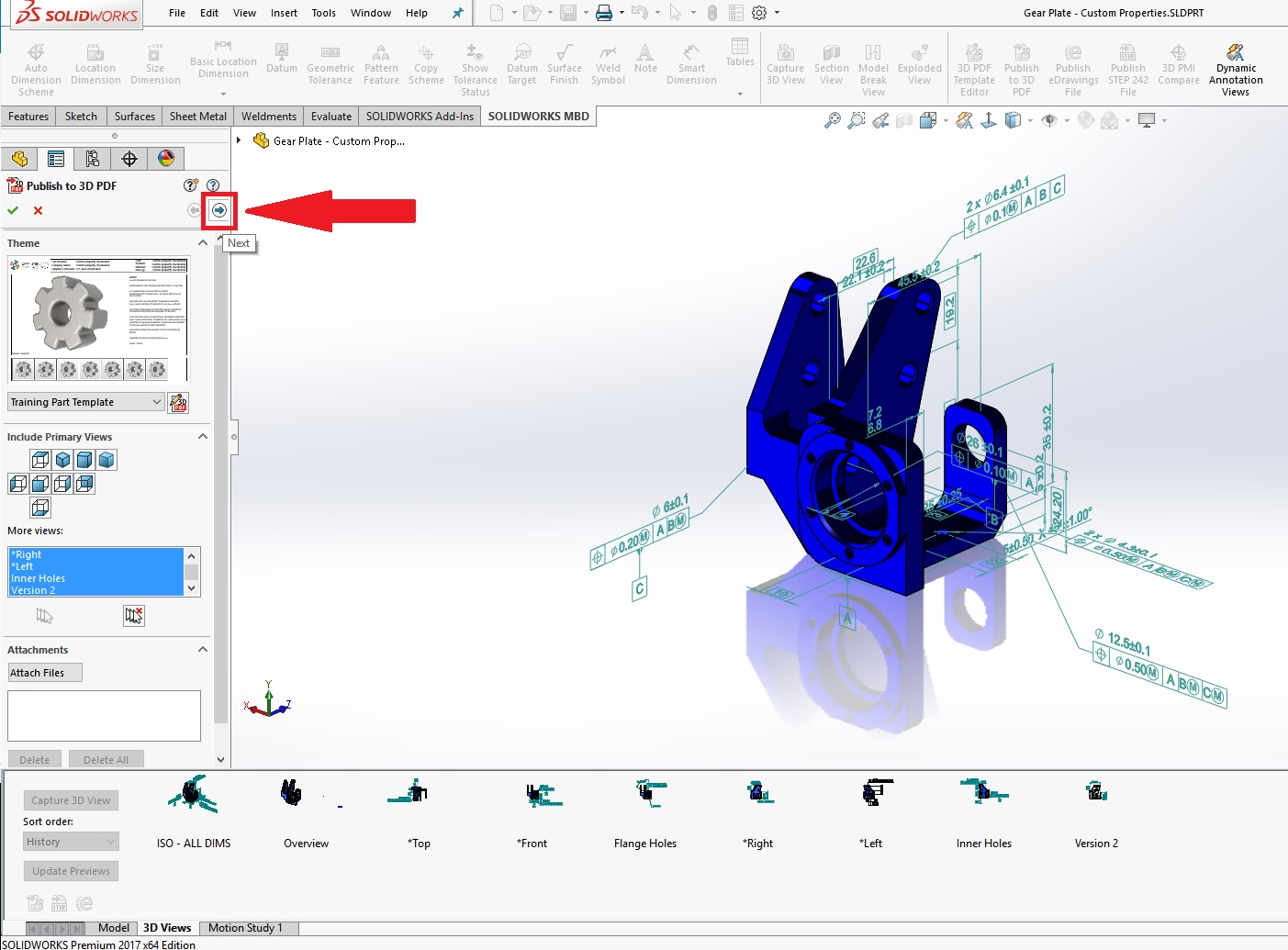Click the remove views icon below More views list
Image resolution: width=1288 pixels, height=950 pixels.
[134, 615]
